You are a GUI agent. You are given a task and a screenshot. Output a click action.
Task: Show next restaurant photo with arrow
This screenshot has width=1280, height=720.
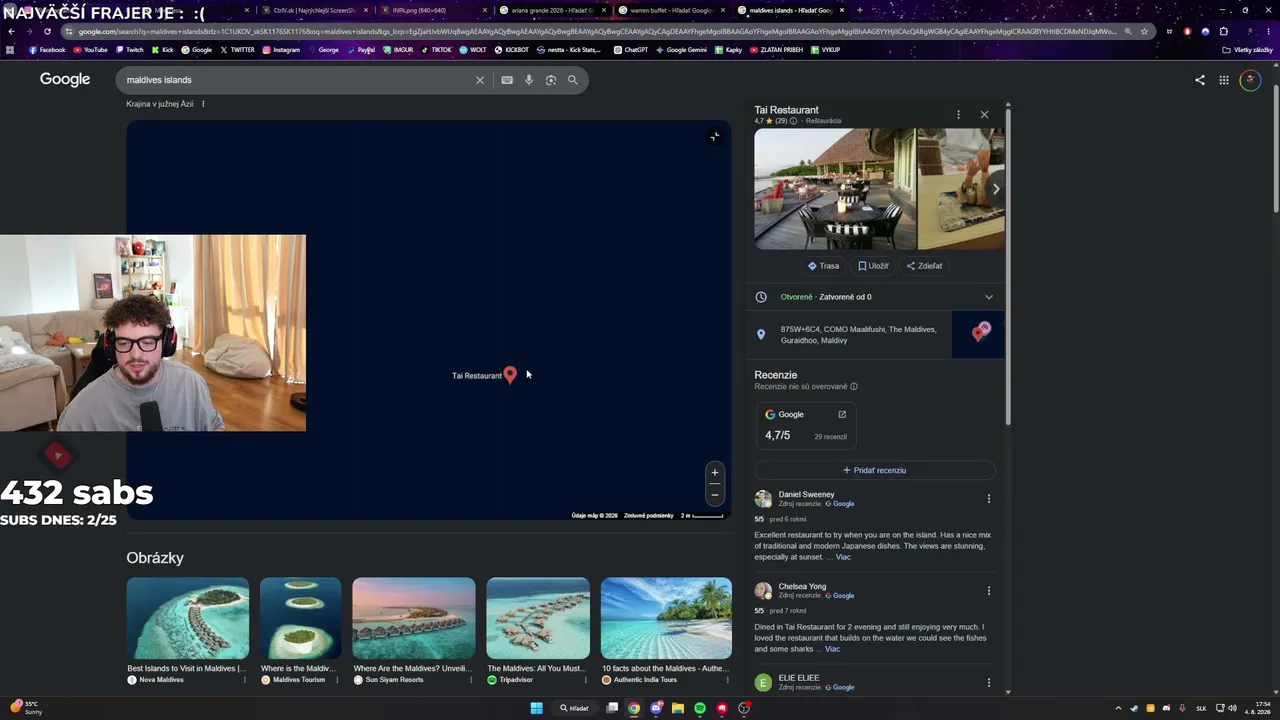click(x=996, y=189)
